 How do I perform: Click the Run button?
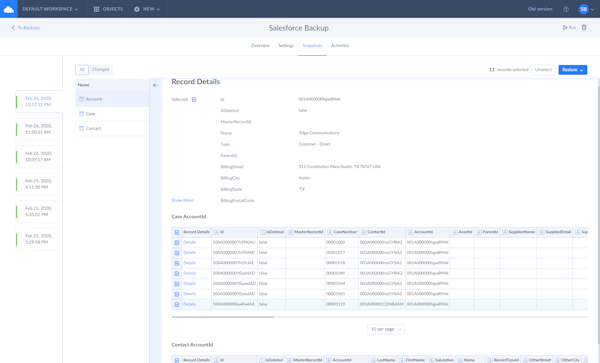coord(569,28)
